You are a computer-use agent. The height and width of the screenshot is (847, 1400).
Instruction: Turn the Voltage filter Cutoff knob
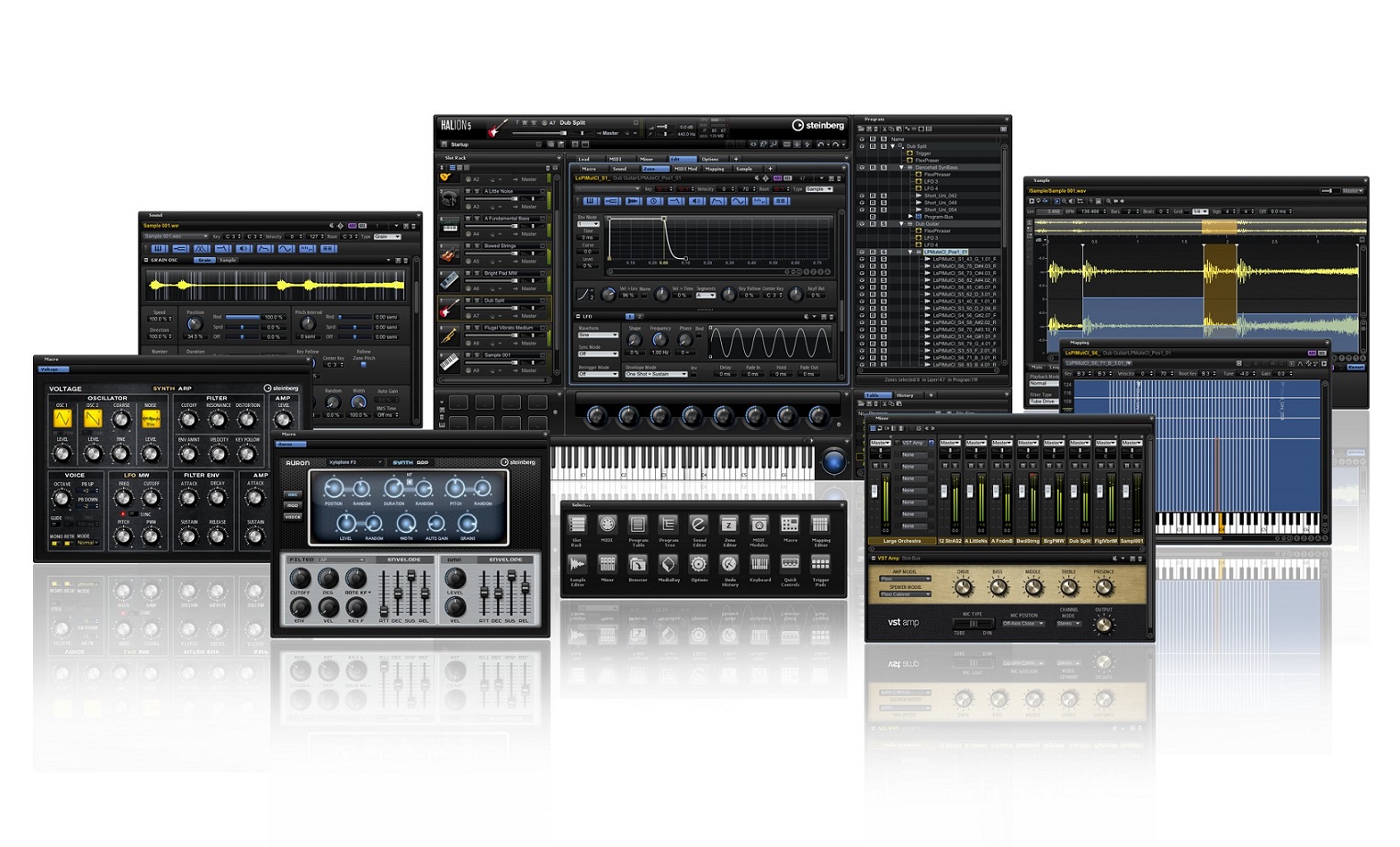coord(188,421)
